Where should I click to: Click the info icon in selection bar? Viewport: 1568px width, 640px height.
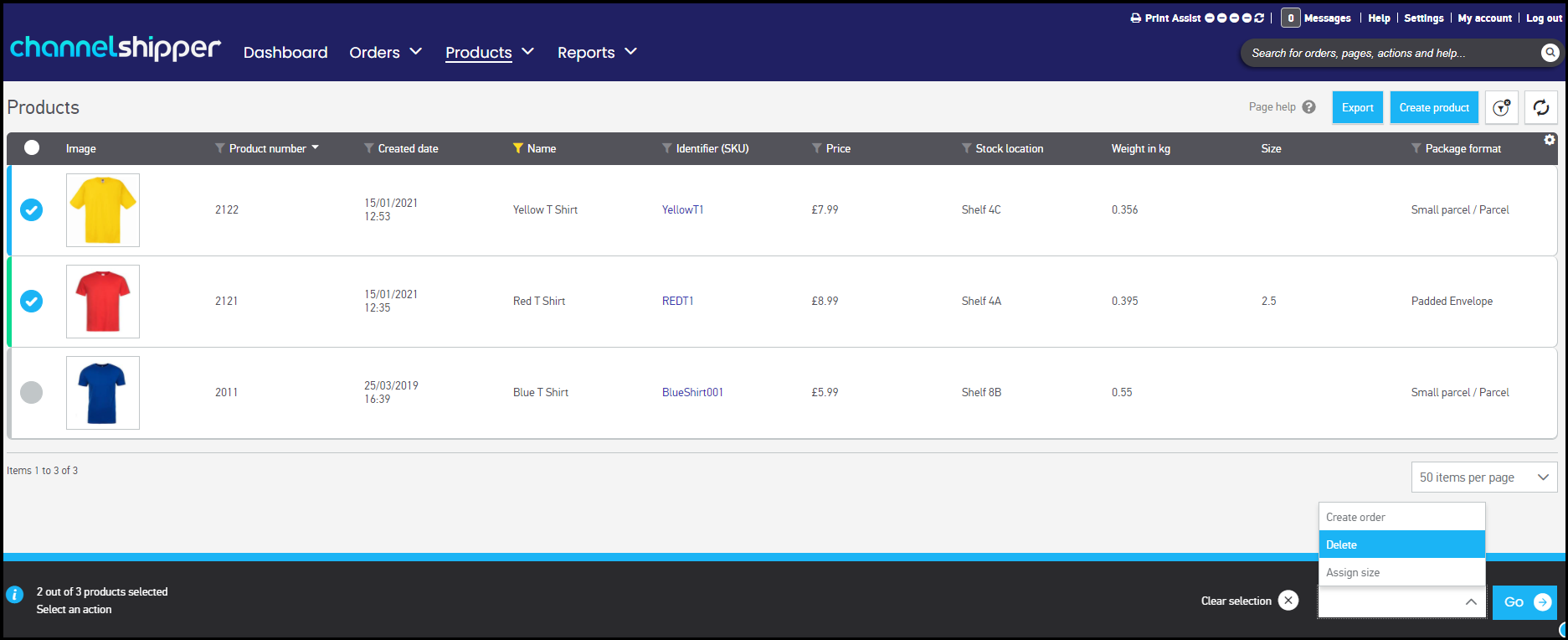[x=15, y=595]
